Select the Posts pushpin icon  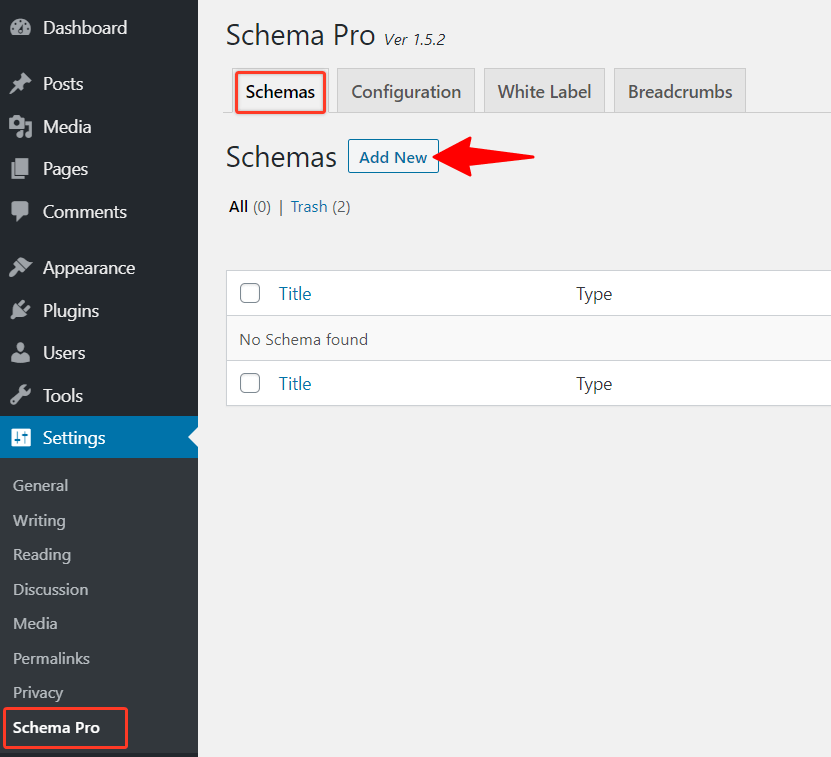pyautogui.click(x=22, y=83)
